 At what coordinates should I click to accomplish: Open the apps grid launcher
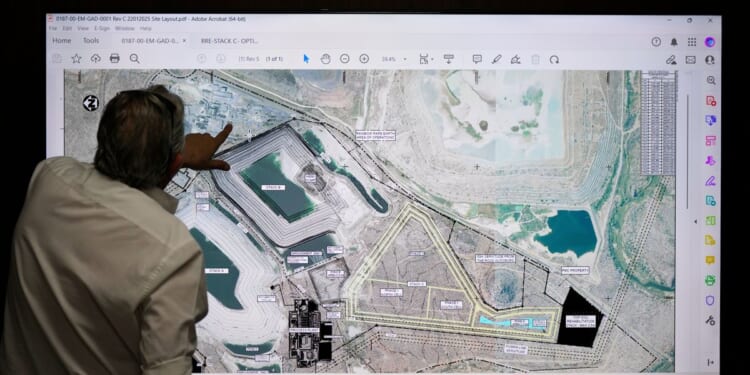point(692,42)
